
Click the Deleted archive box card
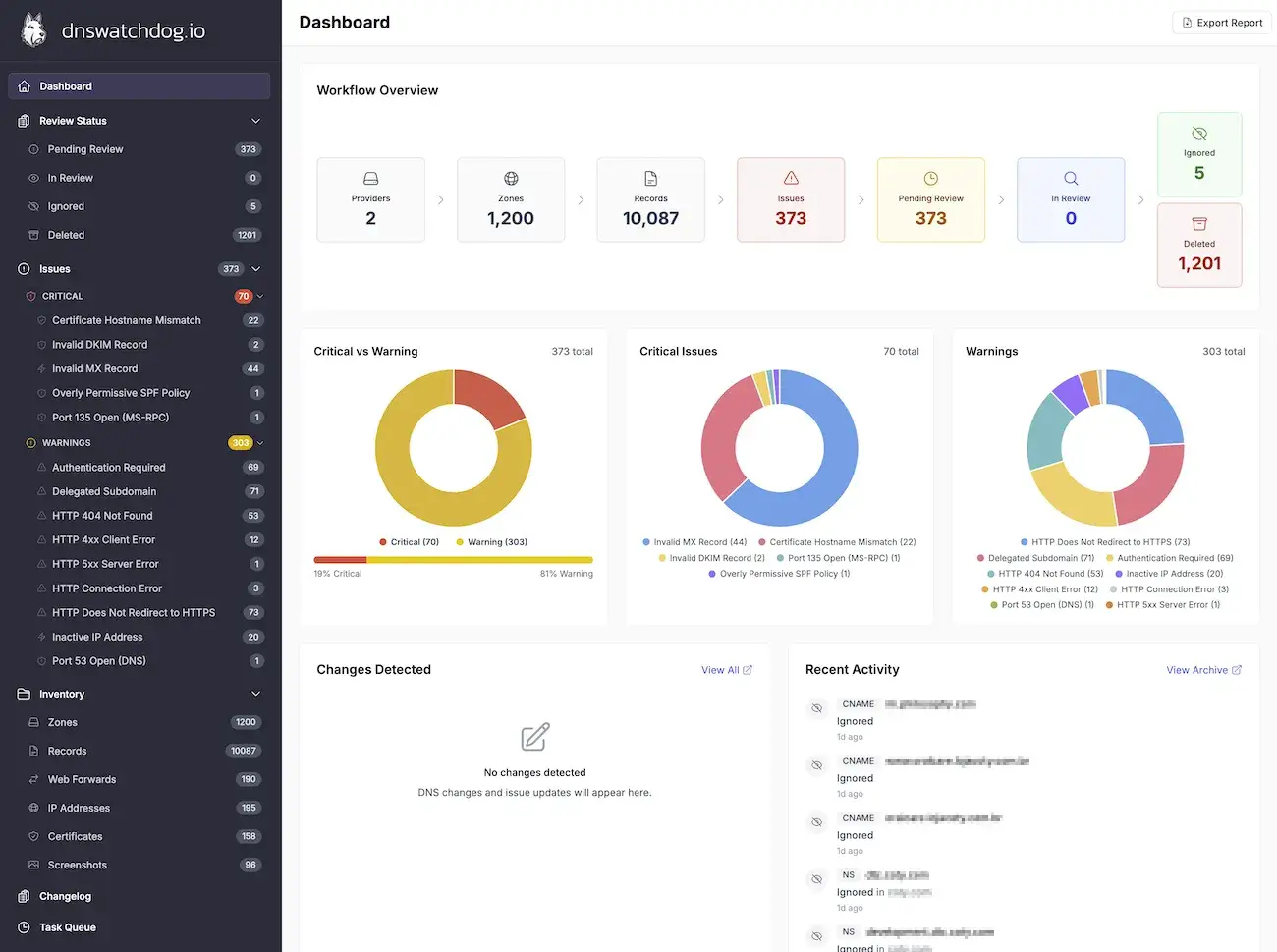point(1198,246)
